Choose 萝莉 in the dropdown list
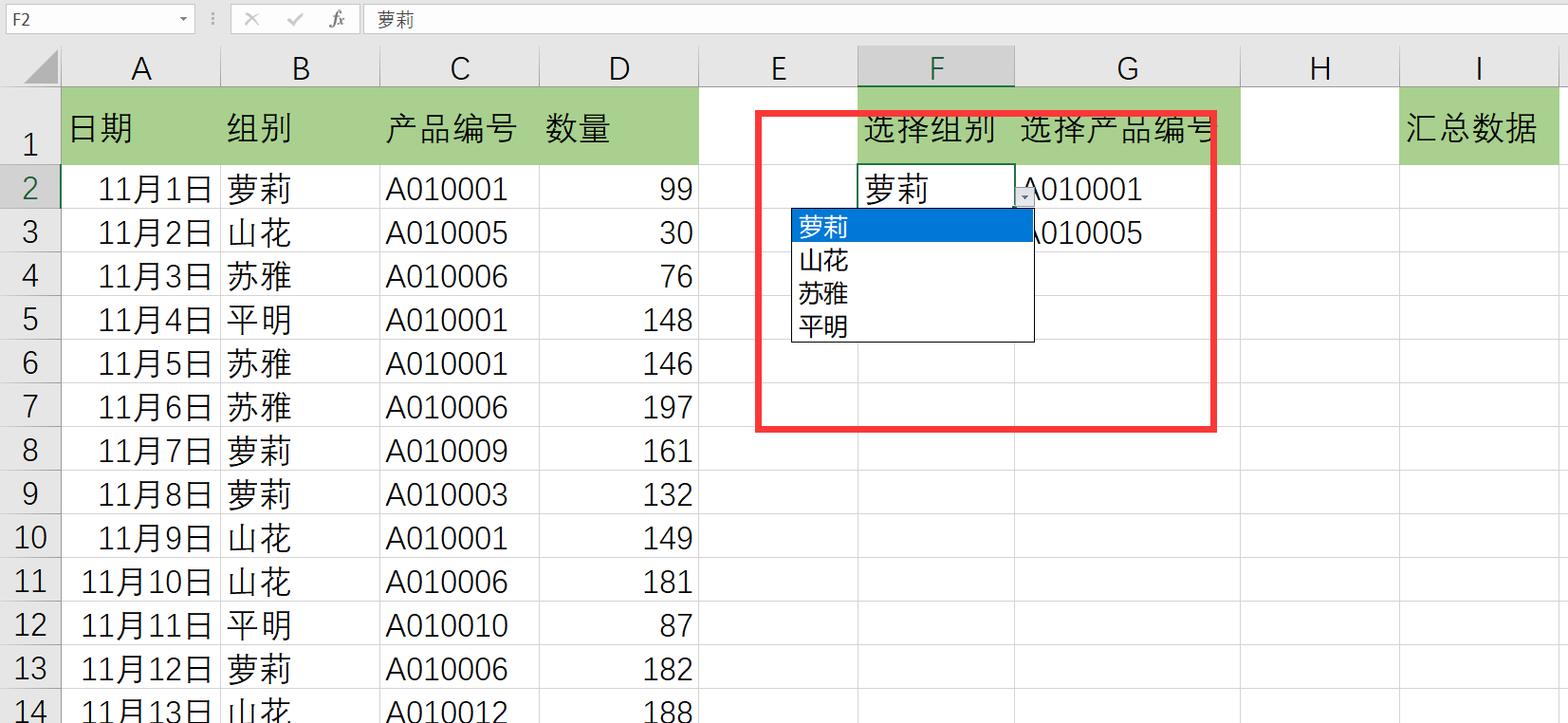The width and height of the screenshot is (1568, 723). [912, 227]
